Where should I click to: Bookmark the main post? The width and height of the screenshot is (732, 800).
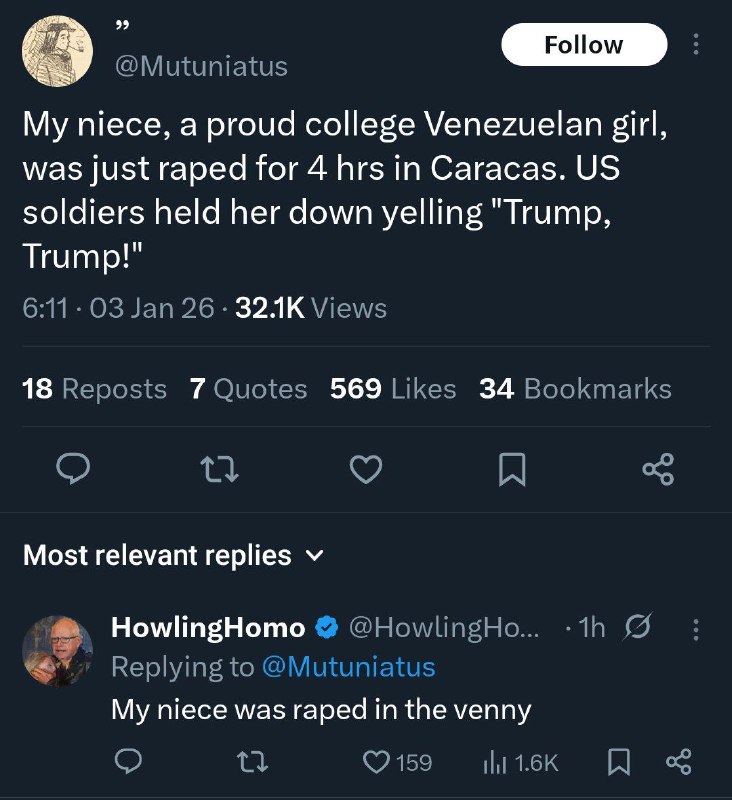point(511,469)
